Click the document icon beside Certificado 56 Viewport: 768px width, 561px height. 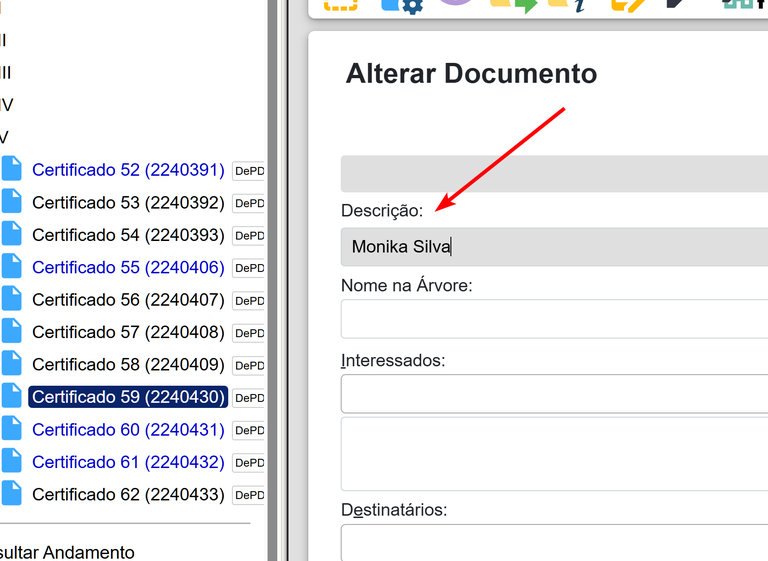coord(11,298)
